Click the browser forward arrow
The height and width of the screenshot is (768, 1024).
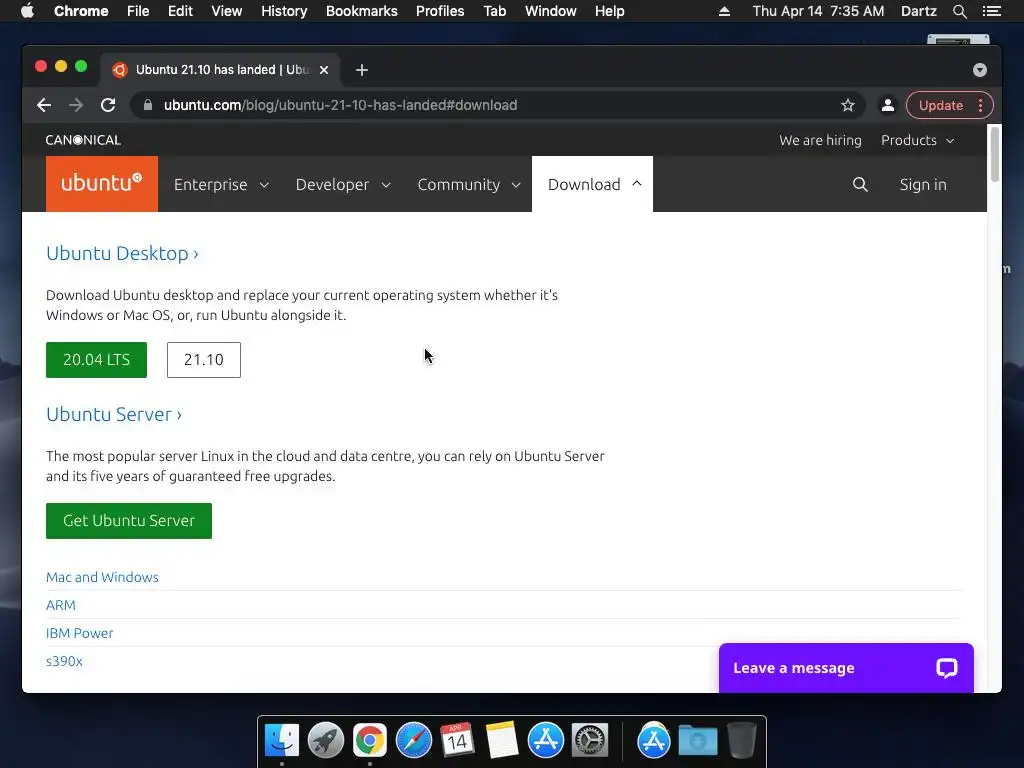coord(76,105)
